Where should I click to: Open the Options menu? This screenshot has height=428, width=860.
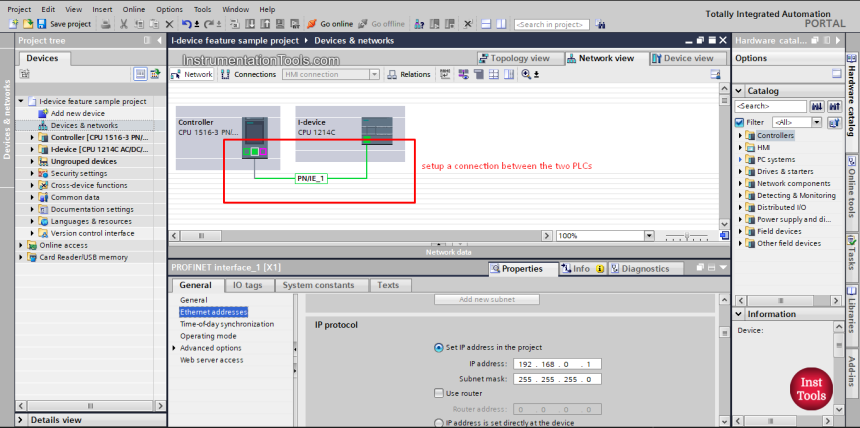coord(169,9)
